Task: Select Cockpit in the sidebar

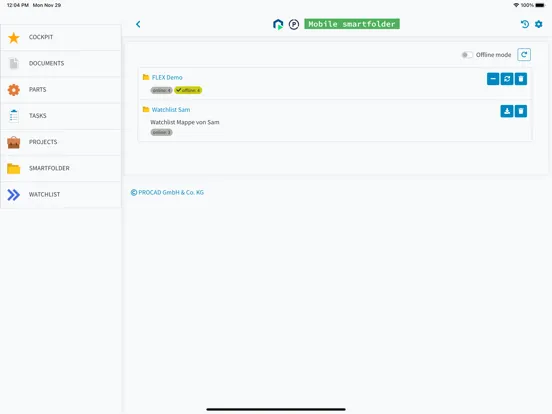Action: tap(61, 37)
